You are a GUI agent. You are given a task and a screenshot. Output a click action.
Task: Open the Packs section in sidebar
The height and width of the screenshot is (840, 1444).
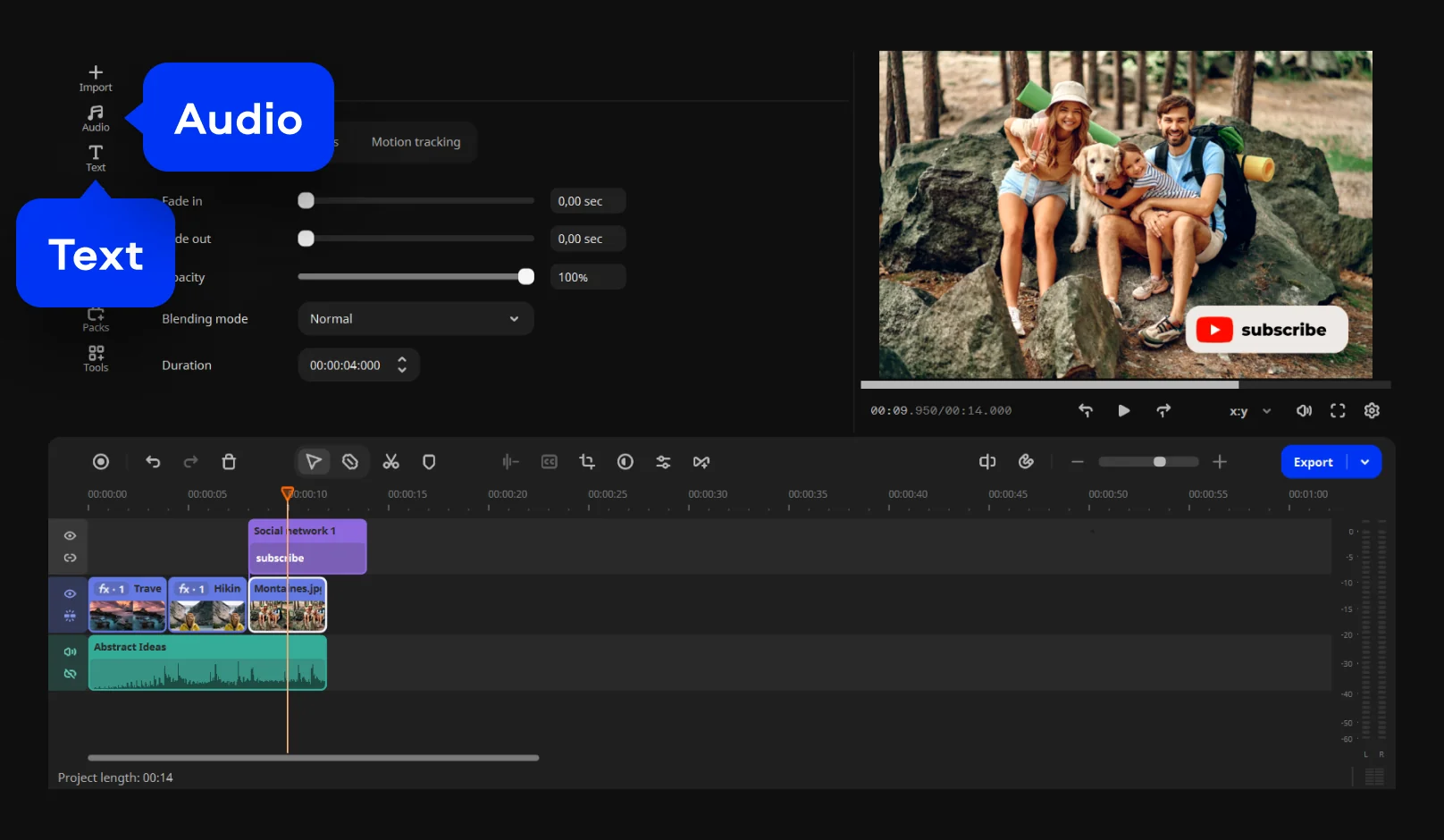pyautogui.click(x=96, y=320)
